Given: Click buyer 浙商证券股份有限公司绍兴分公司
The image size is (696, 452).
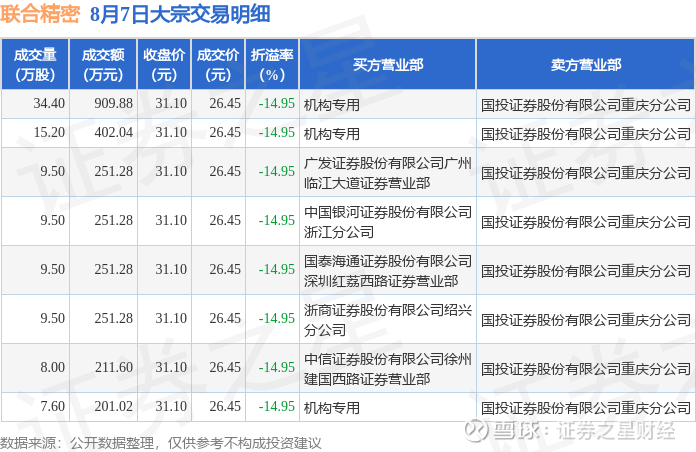Looking at the screenshot, I should (388, 320).
